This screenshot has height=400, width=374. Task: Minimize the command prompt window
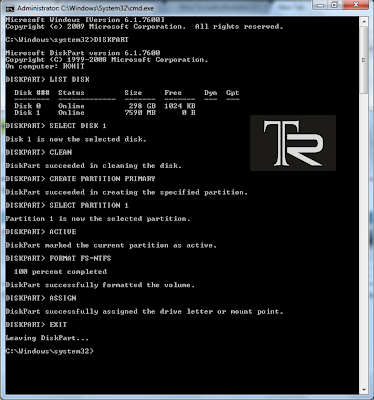point(320,5)
